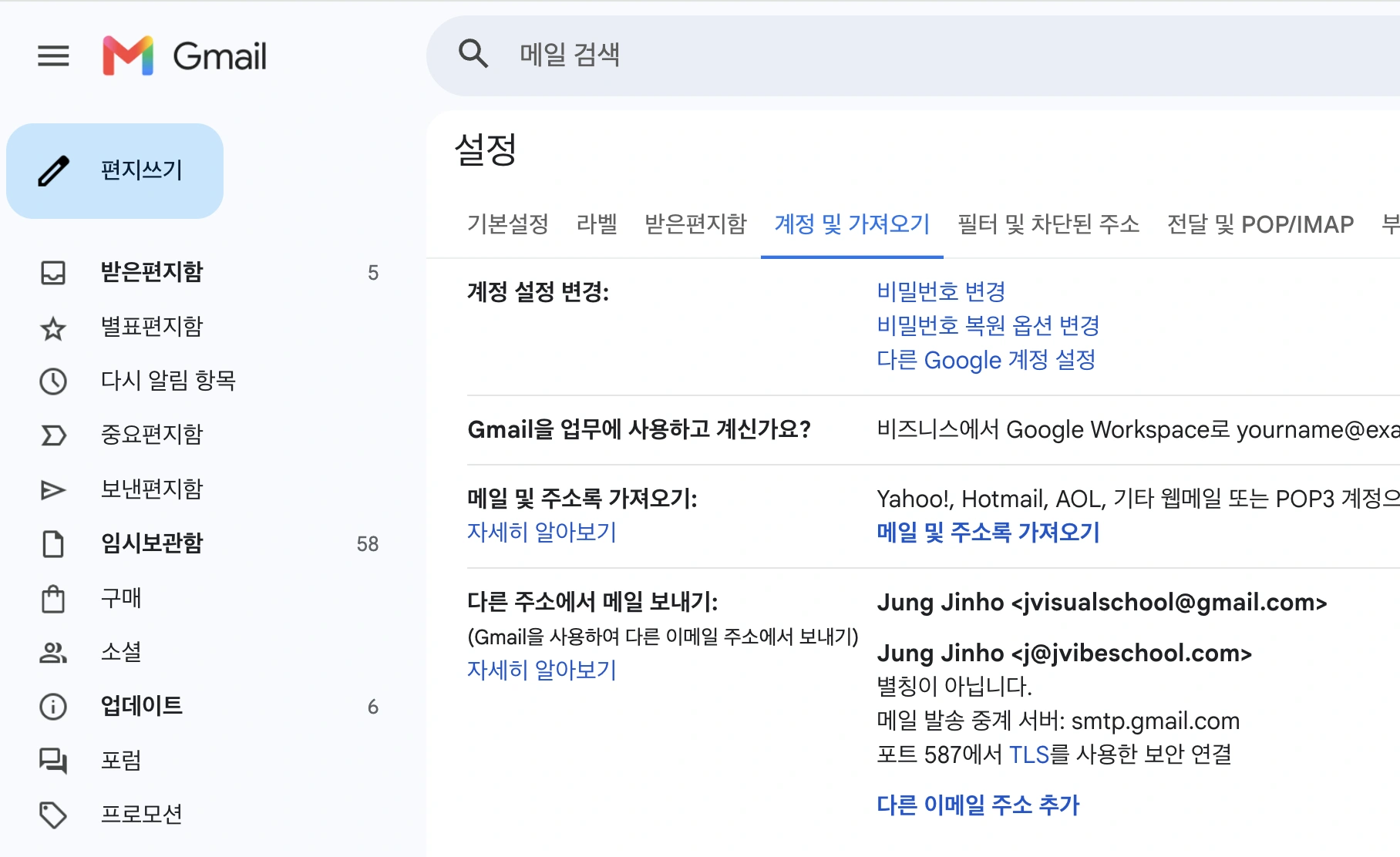Click 자세히 알아보기 under 메일 및 주소록 가져오기

[x=542, y=532]
